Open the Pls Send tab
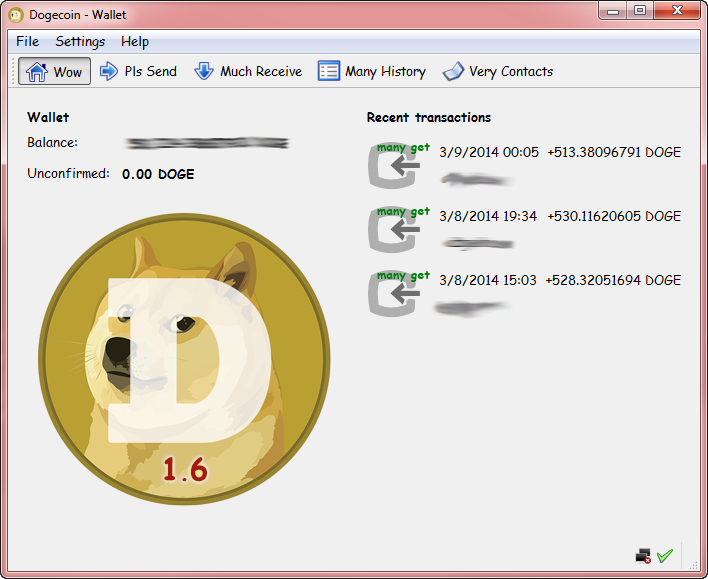Viewport: 708px width, 579px height. click(x=138, y=71)
